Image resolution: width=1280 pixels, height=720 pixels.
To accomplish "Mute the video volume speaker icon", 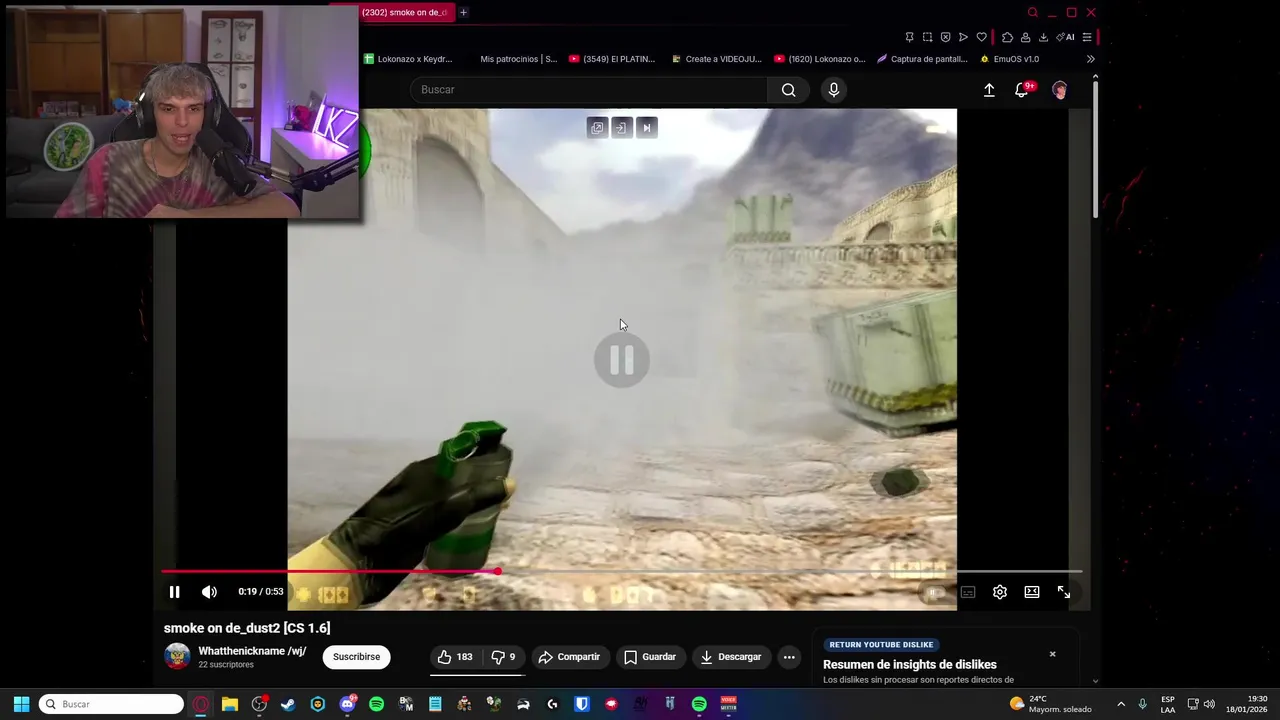I will tap(209, 592).
